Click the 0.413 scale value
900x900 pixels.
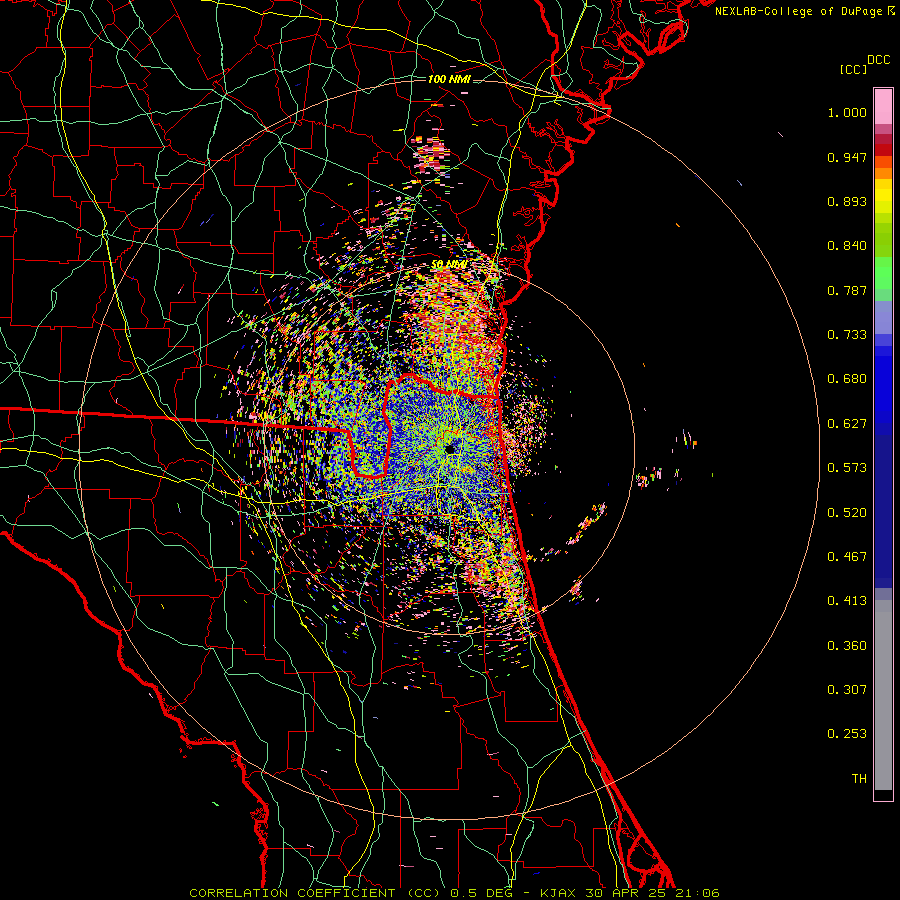(847, 601)
